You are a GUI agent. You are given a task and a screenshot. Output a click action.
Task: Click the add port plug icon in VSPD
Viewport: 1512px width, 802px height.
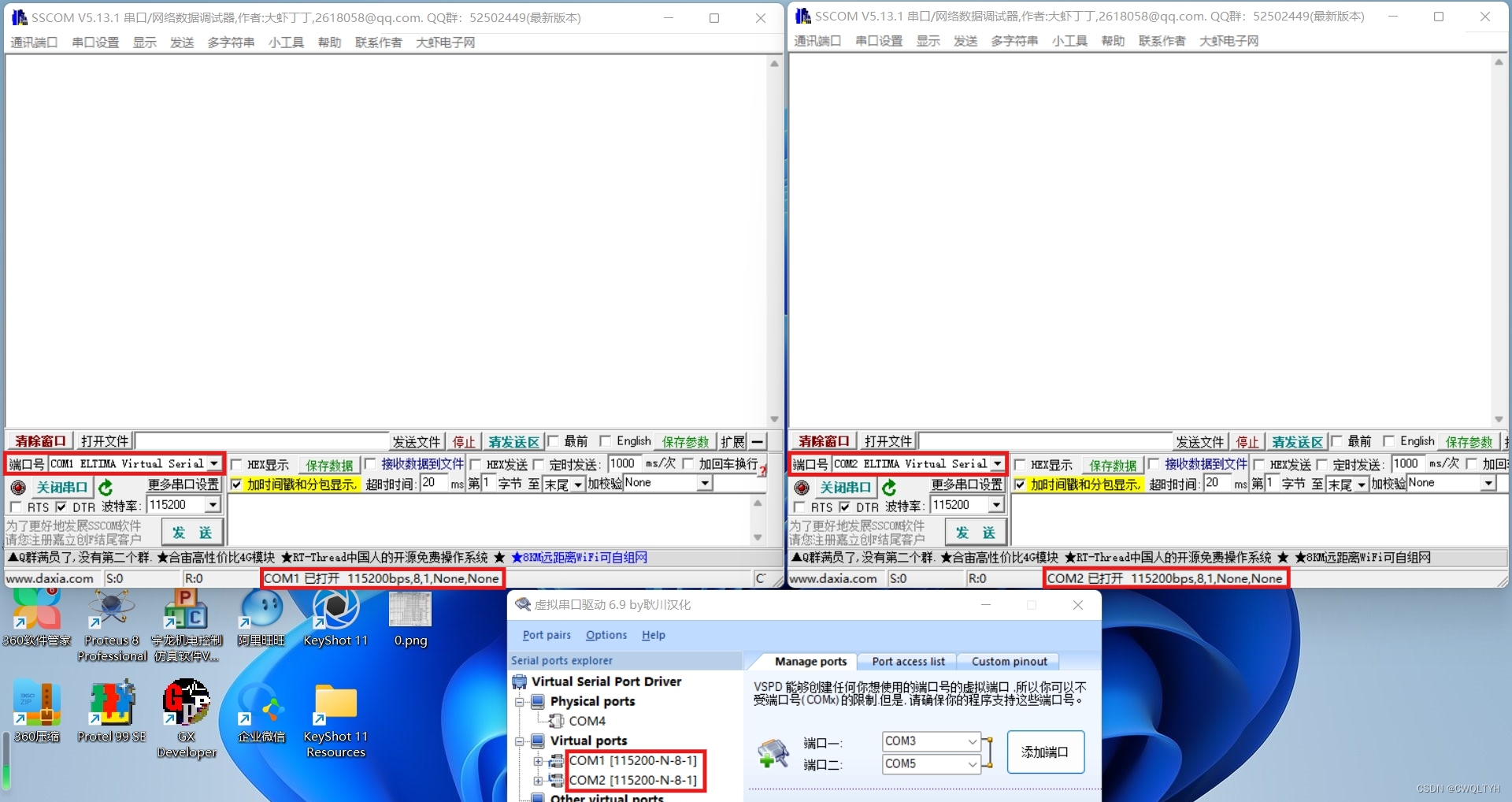pyautogui.click(x=773, y=753)
